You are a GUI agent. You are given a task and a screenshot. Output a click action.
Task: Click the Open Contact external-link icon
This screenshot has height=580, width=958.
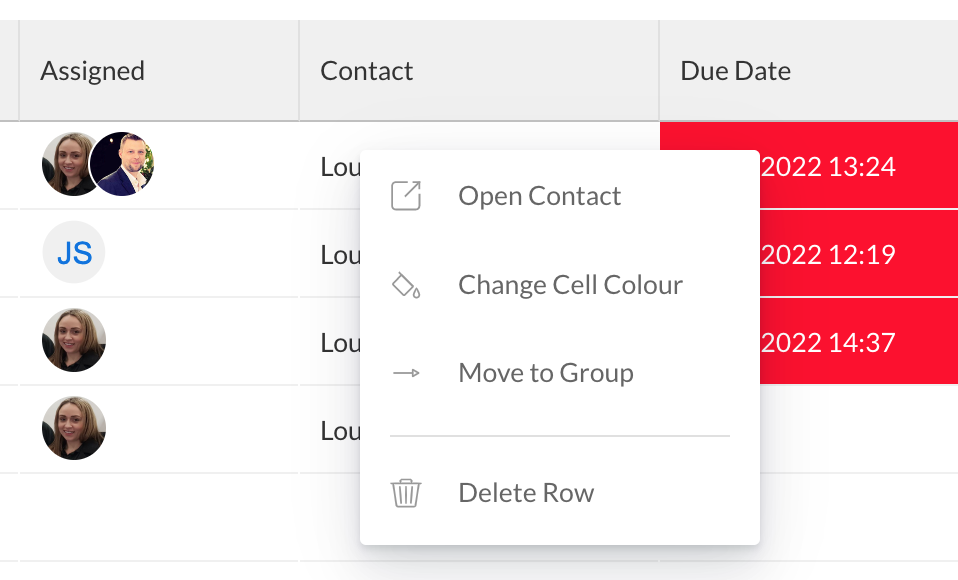click(x=405, y=196)
